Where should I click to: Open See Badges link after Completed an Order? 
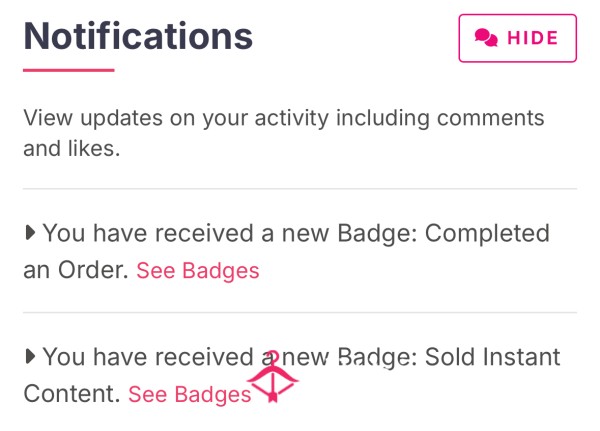pos(198,271)
